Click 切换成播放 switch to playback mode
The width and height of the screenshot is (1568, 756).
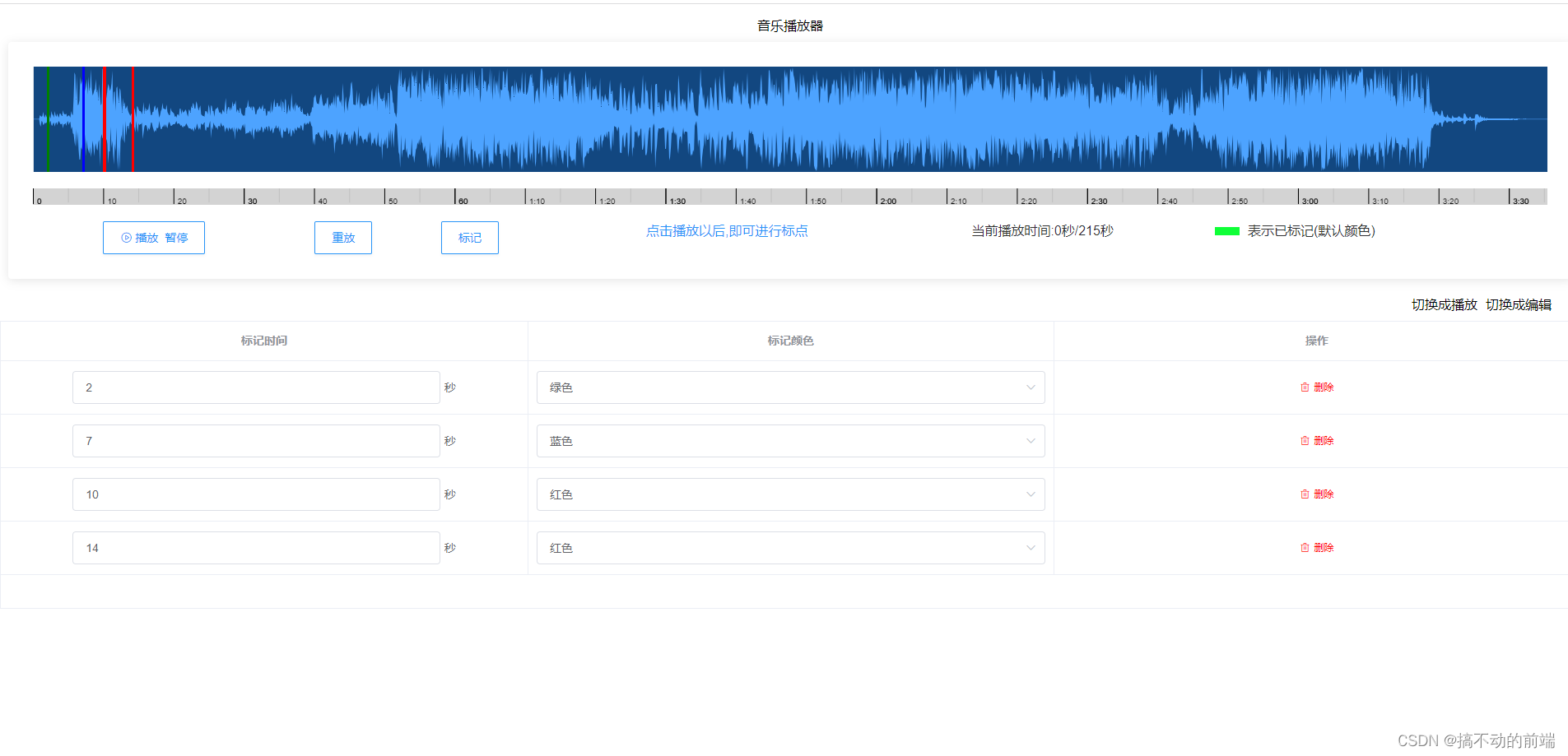(1445, 304)
